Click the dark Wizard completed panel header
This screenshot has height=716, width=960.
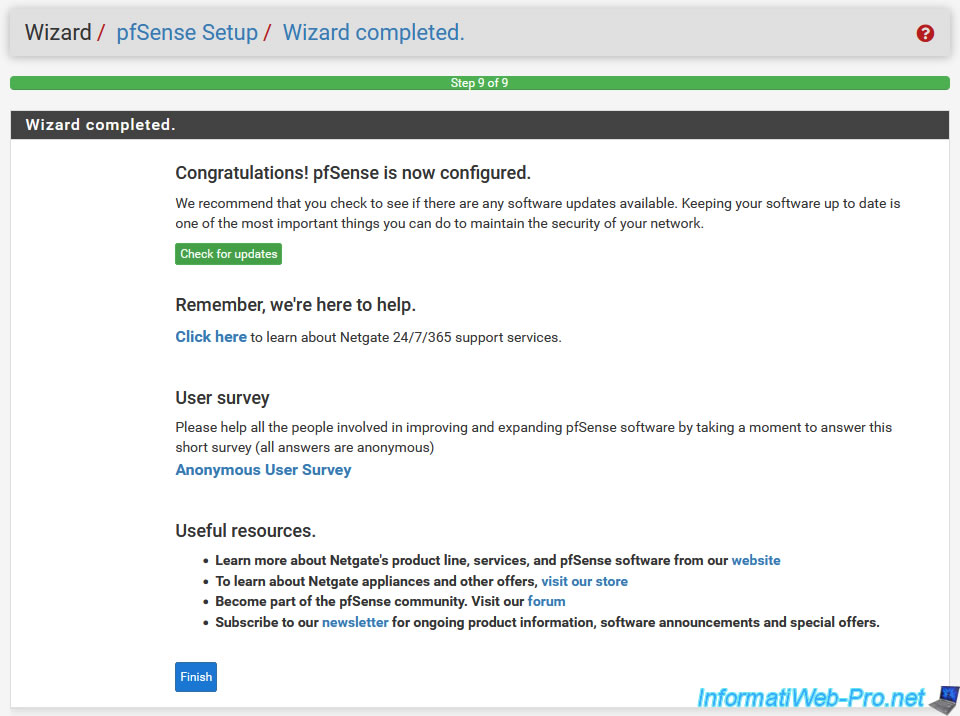[479, 125]
